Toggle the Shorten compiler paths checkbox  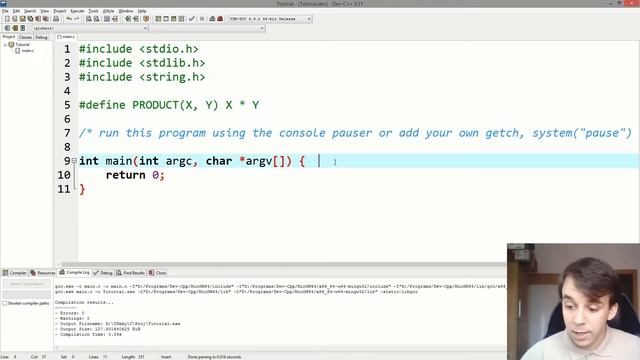pyautogui.click(x=5, y=303)
